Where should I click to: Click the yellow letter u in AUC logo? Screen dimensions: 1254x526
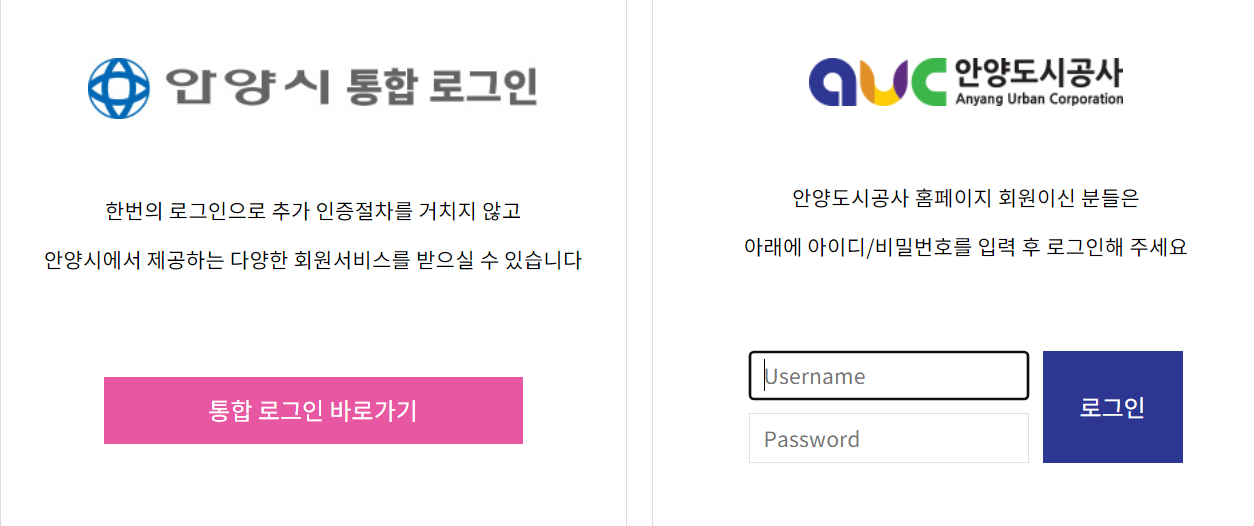(878, 82)
